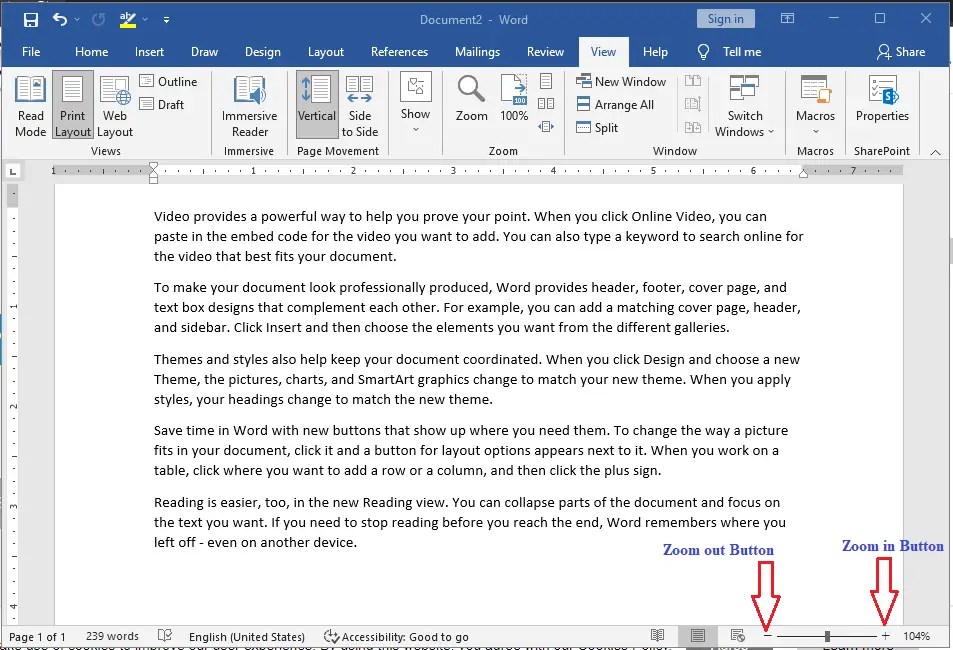Open the highlight color dropdown arrow
953x650 pixels.
point(145,19)
